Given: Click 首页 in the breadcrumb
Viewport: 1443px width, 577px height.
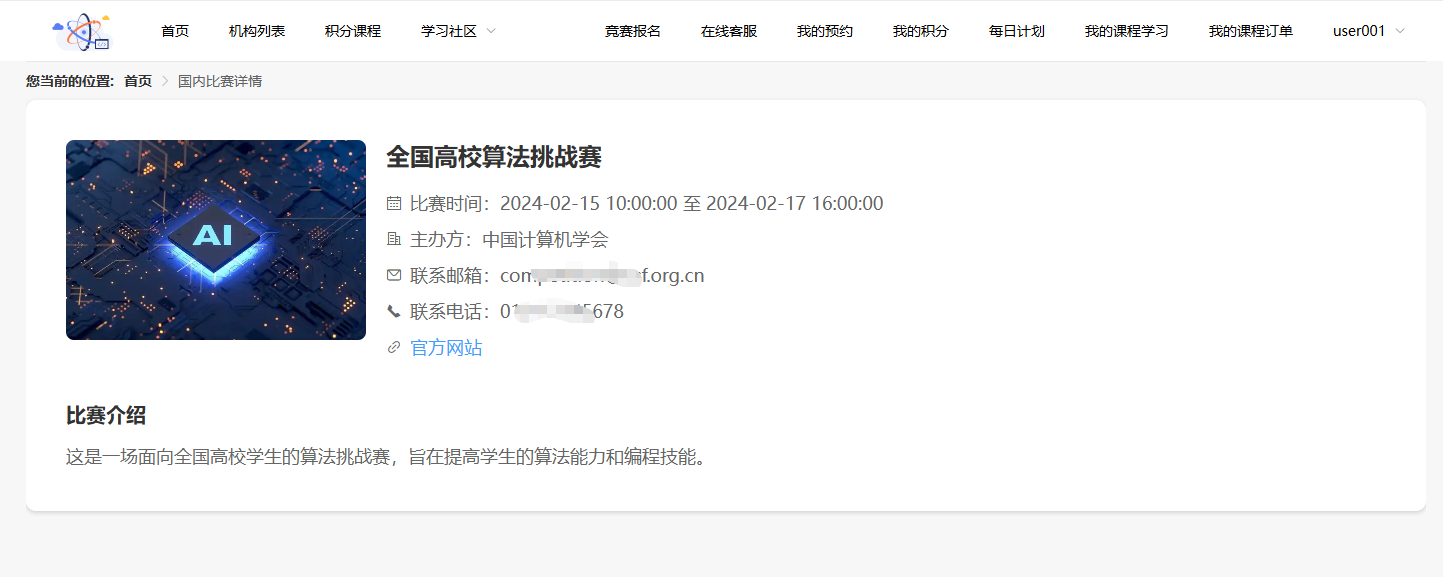Looking at the screenshot, I should click(x=138, y=81).
